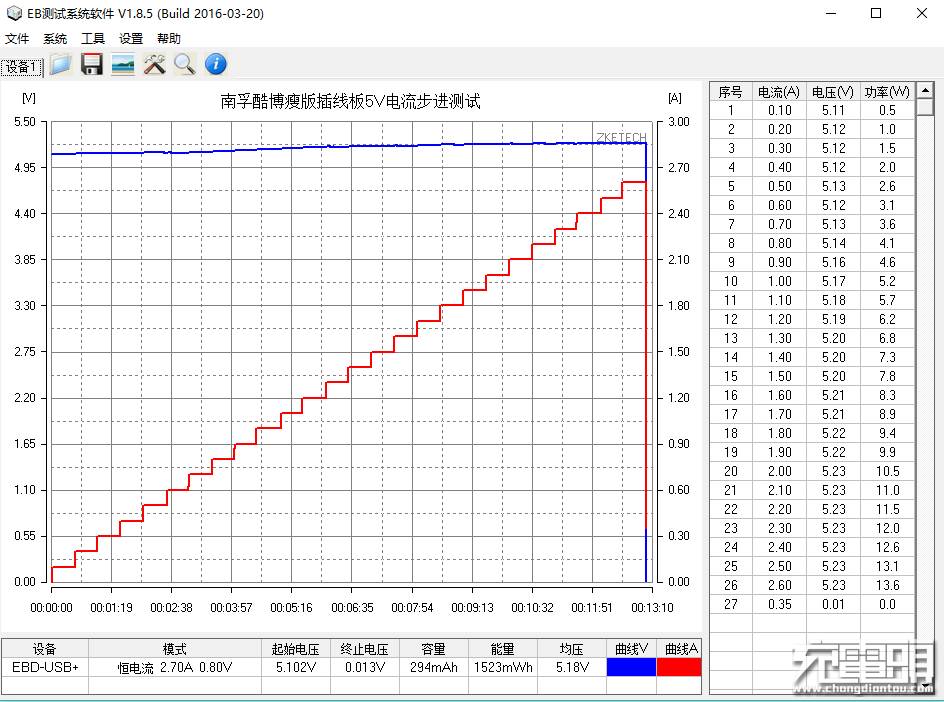Screen dimensions: 944x702
Task: Click the data table scroll up arrow
Action: 925,91
